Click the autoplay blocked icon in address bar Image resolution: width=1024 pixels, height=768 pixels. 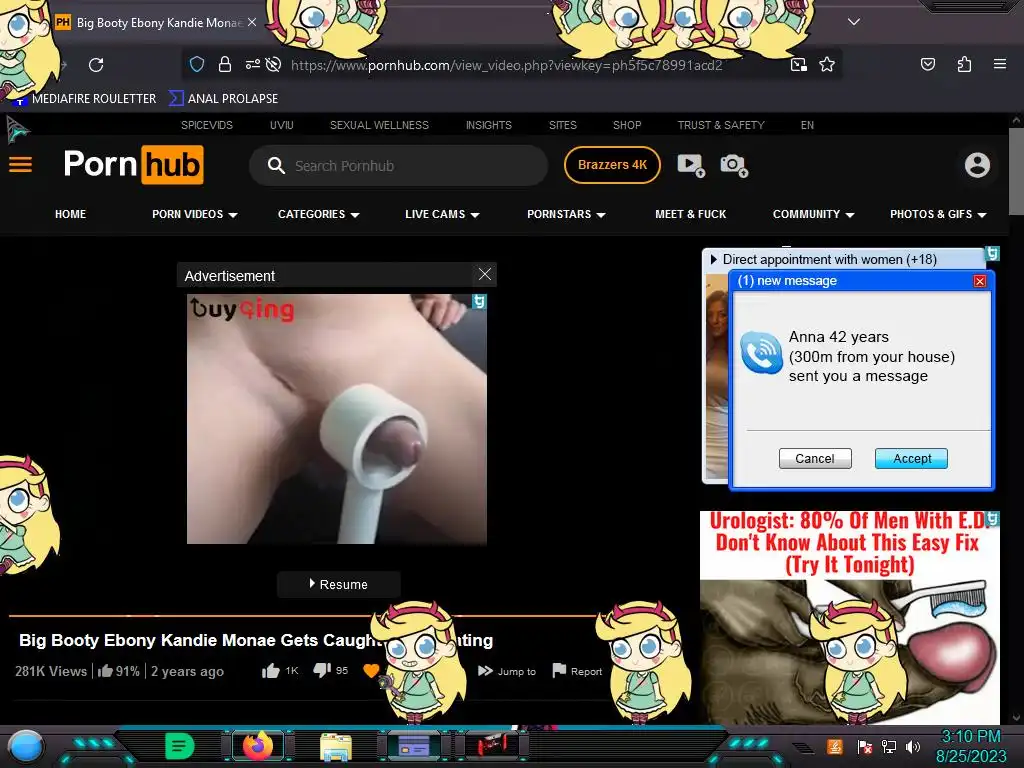click(274, 64)
